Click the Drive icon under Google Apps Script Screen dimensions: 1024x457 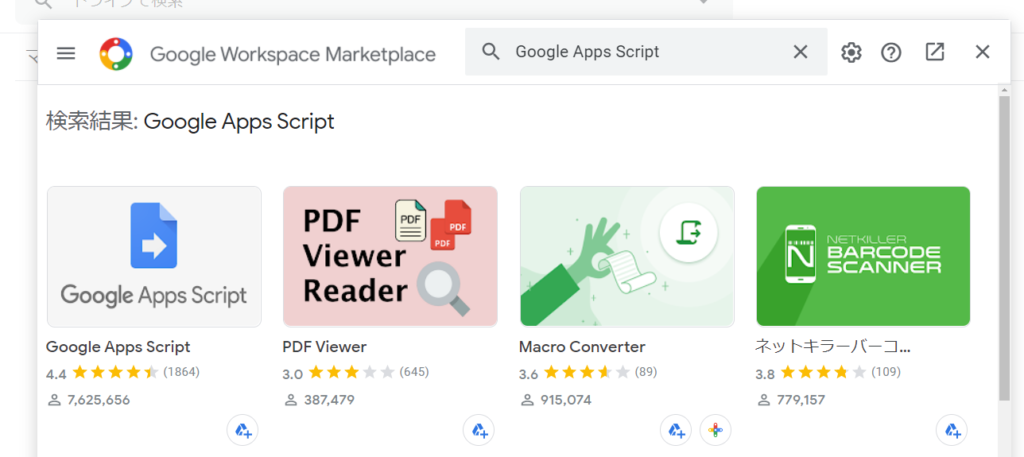(x=242, y=431)
